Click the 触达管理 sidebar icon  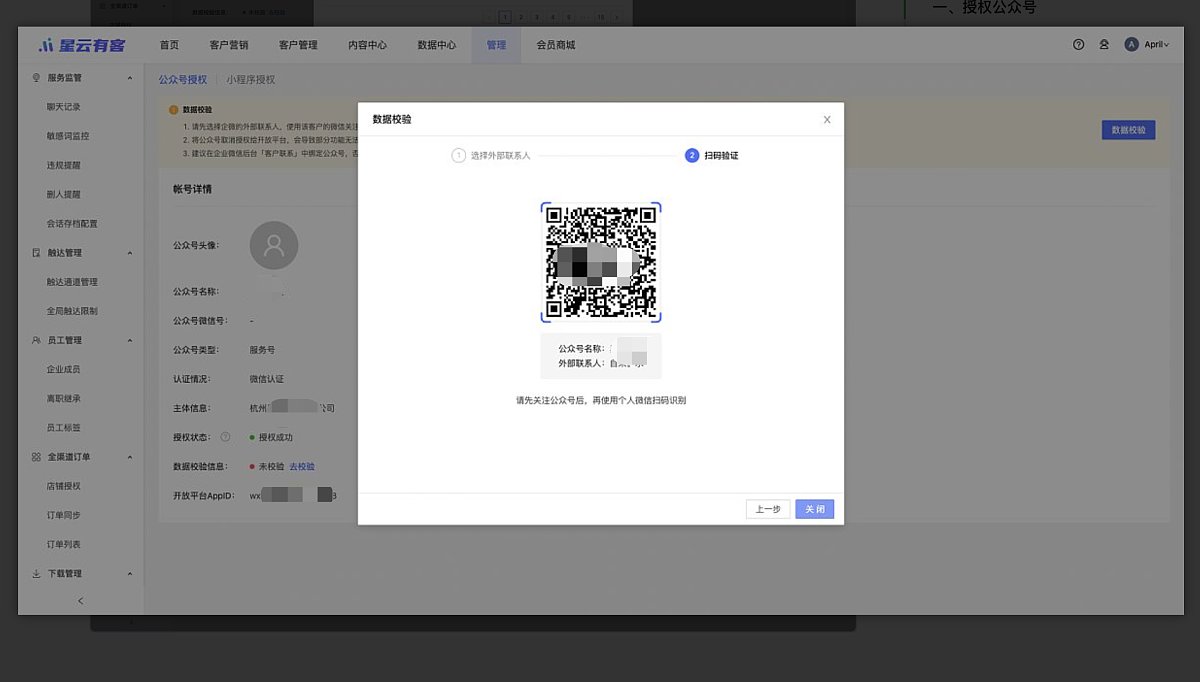[x=37, y=253]
